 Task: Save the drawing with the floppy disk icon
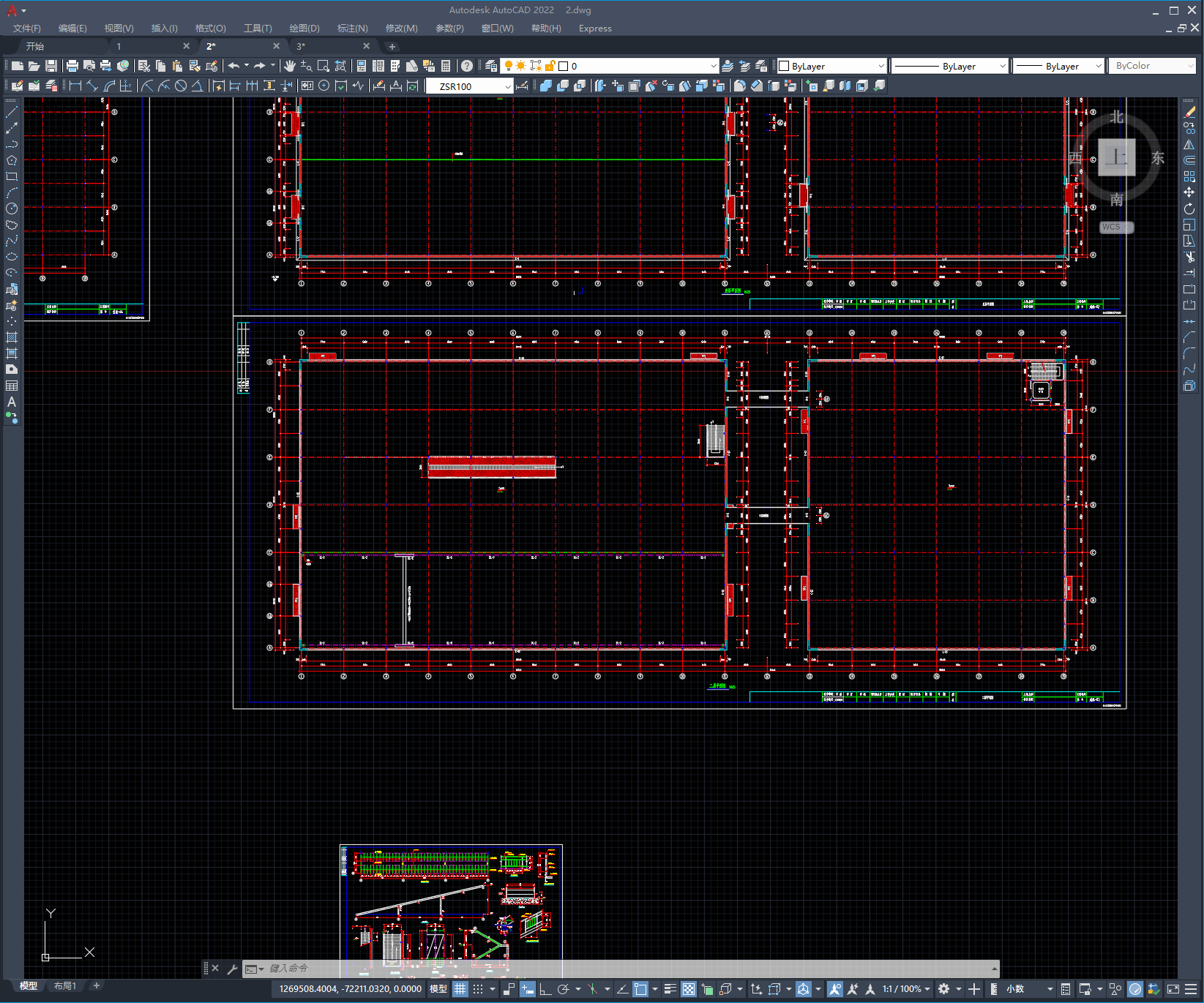[x=51, y=66]
